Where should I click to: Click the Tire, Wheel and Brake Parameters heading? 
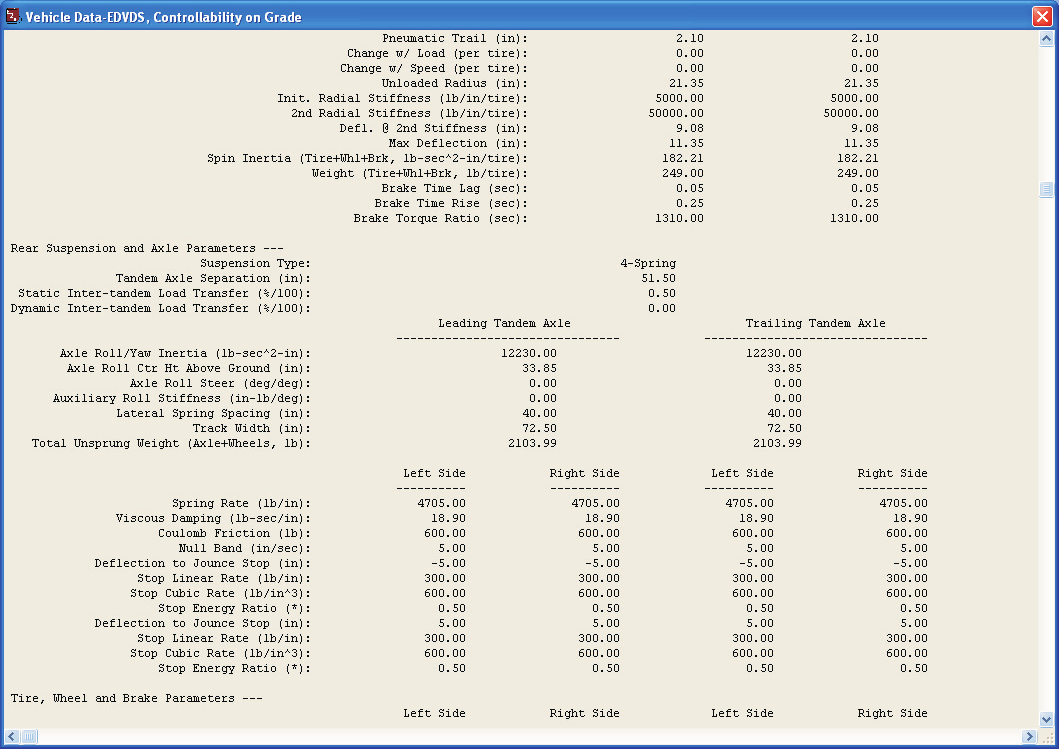coord(136,698)
